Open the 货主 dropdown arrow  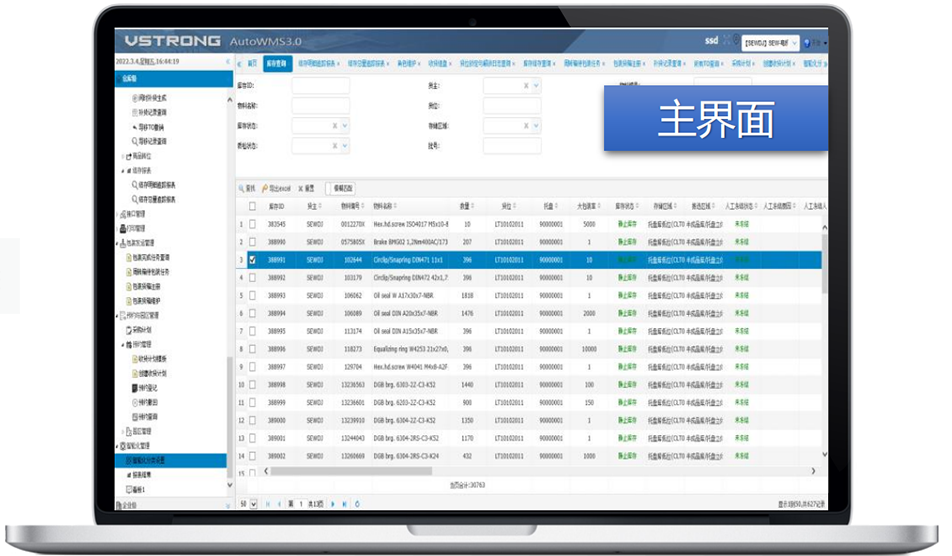(x=536, y=86)
